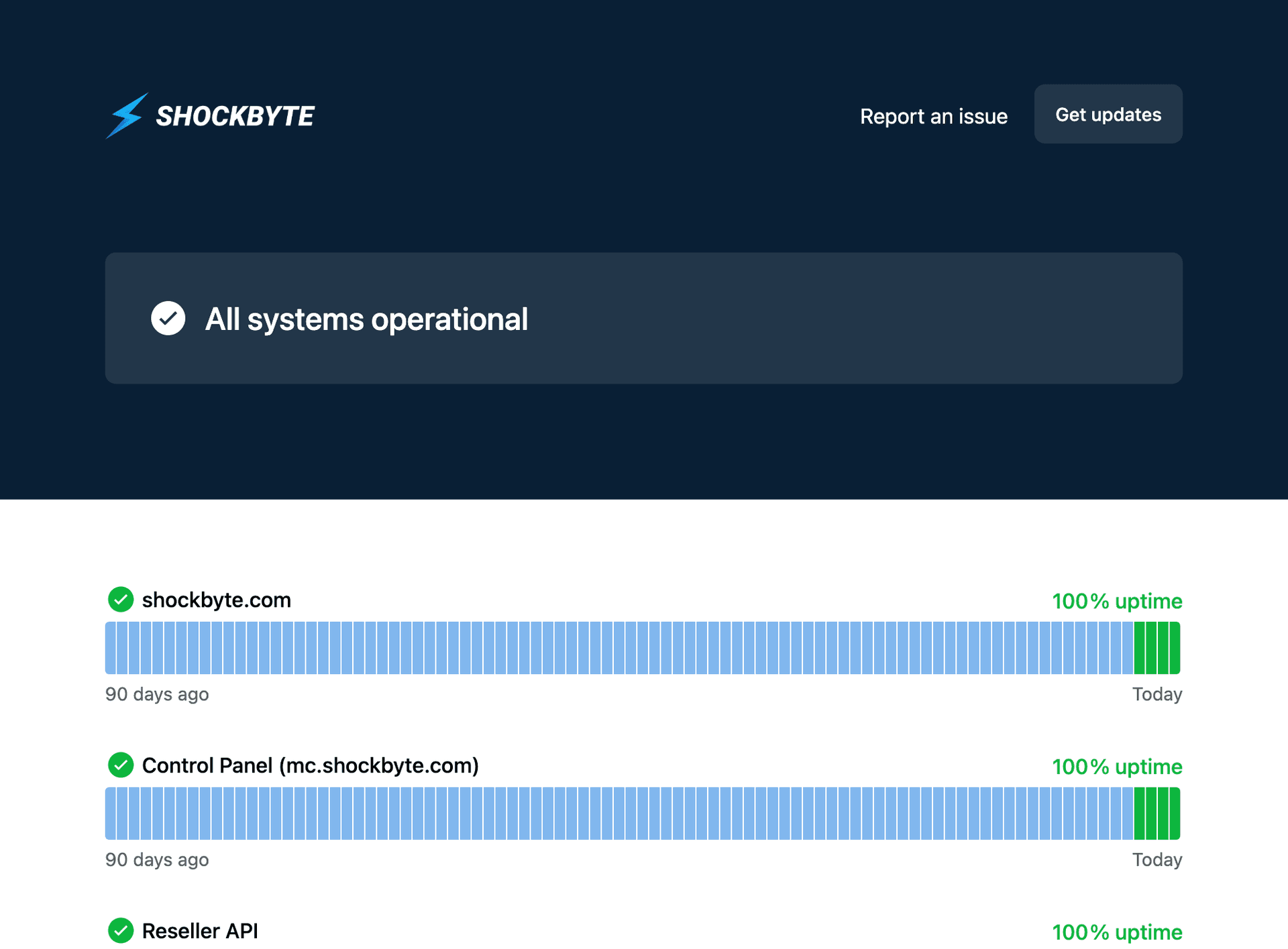1288x949 pixels.
Task: Click the Get updates button
Action: coord(1108,114)
